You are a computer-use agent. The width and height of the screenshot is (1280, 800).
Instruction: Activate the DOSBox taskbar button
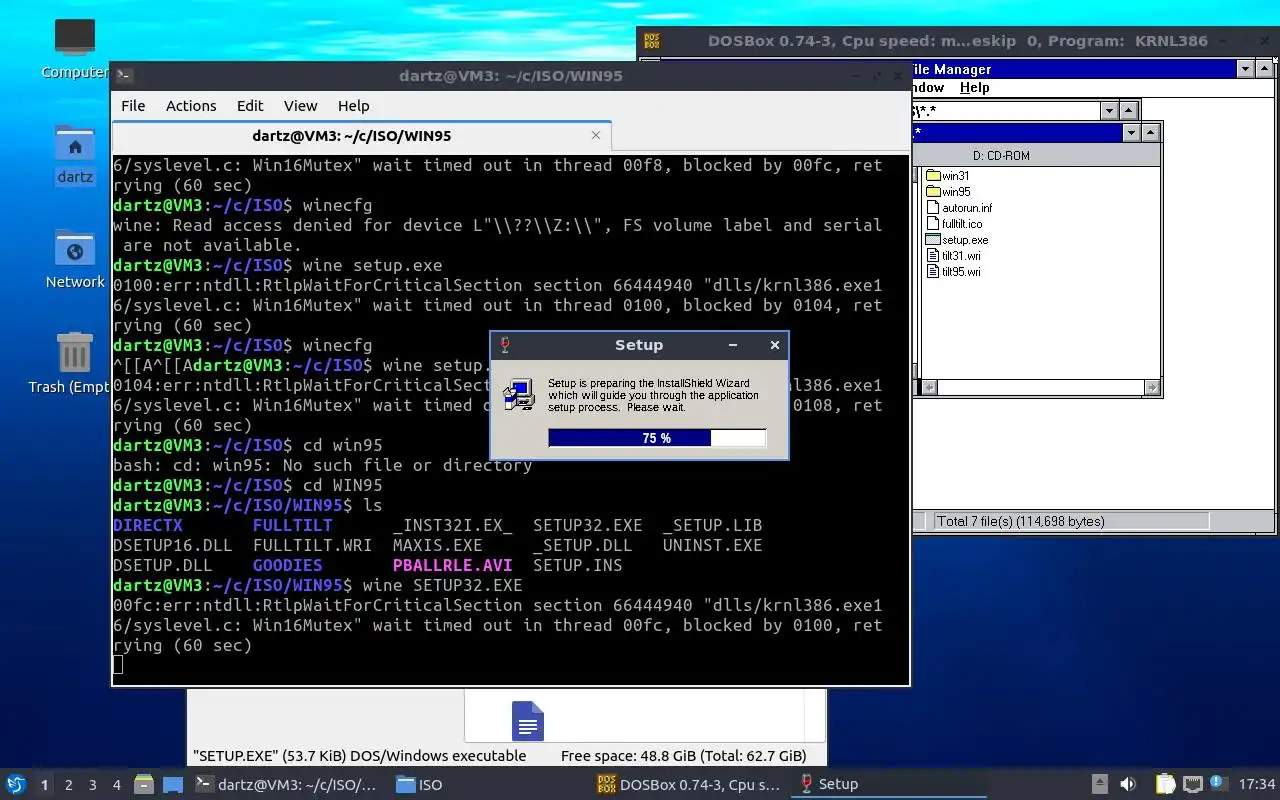pyautogui.click(x=689, y=784)
